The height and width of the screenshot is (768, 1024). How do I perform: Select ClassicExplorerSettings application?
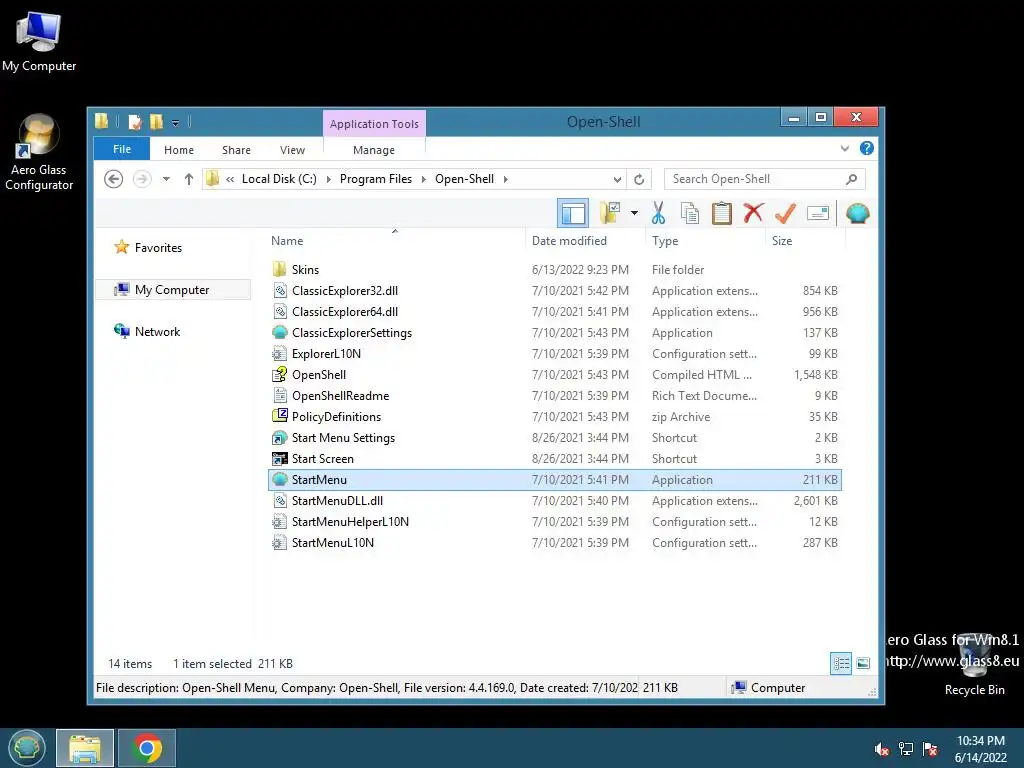(x=555, y=332)
